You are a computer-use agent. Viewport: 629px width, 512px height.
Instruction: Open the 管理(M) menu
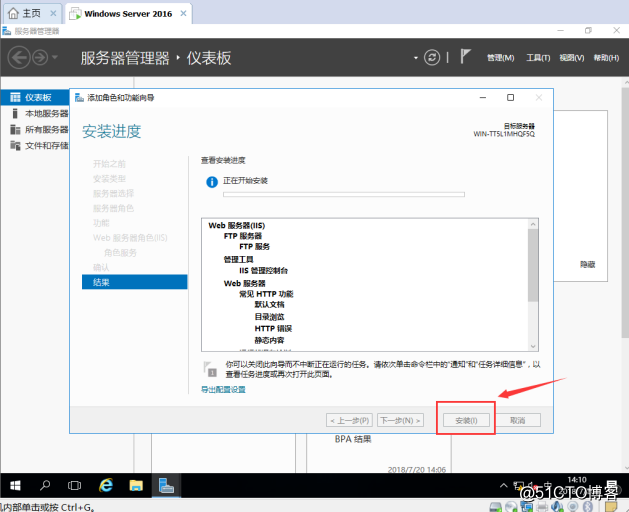point(500,58)
